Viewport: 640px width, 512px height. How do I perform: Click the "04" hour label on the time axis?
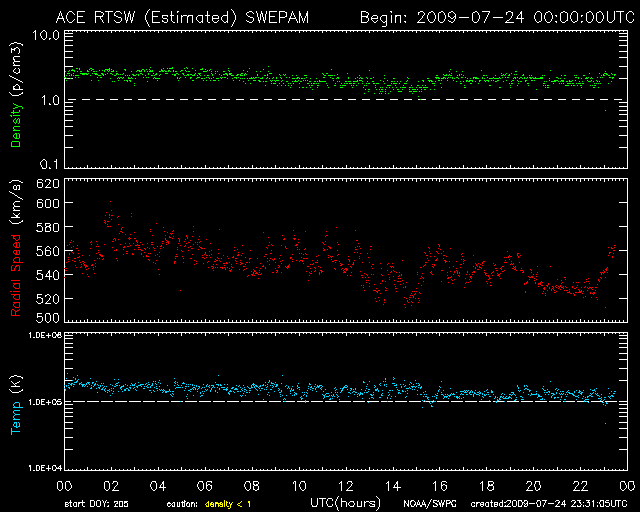pyautogui.click(x=158, y=486)
